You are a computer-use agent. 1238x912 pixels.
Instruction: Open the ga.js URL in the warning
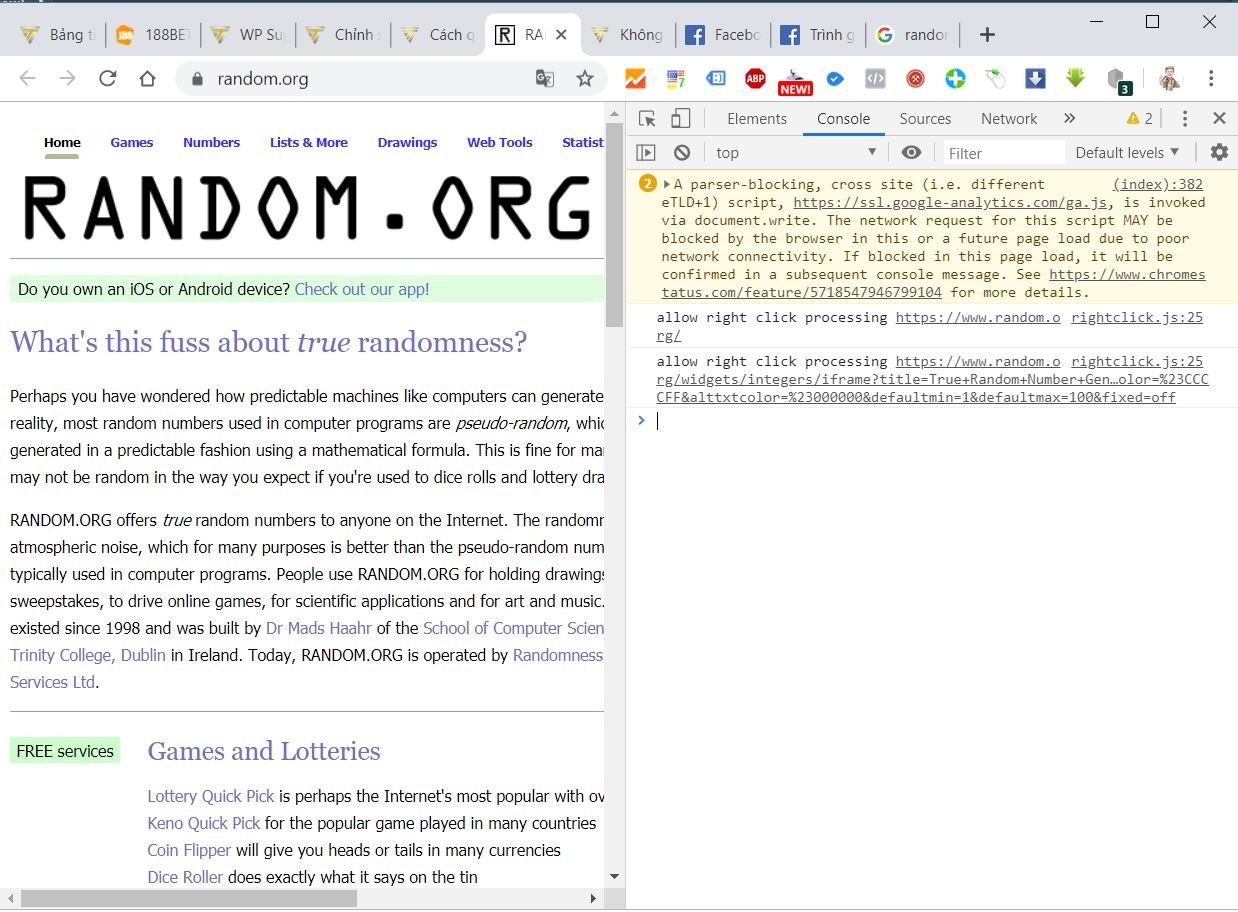[x=950, y=202]
